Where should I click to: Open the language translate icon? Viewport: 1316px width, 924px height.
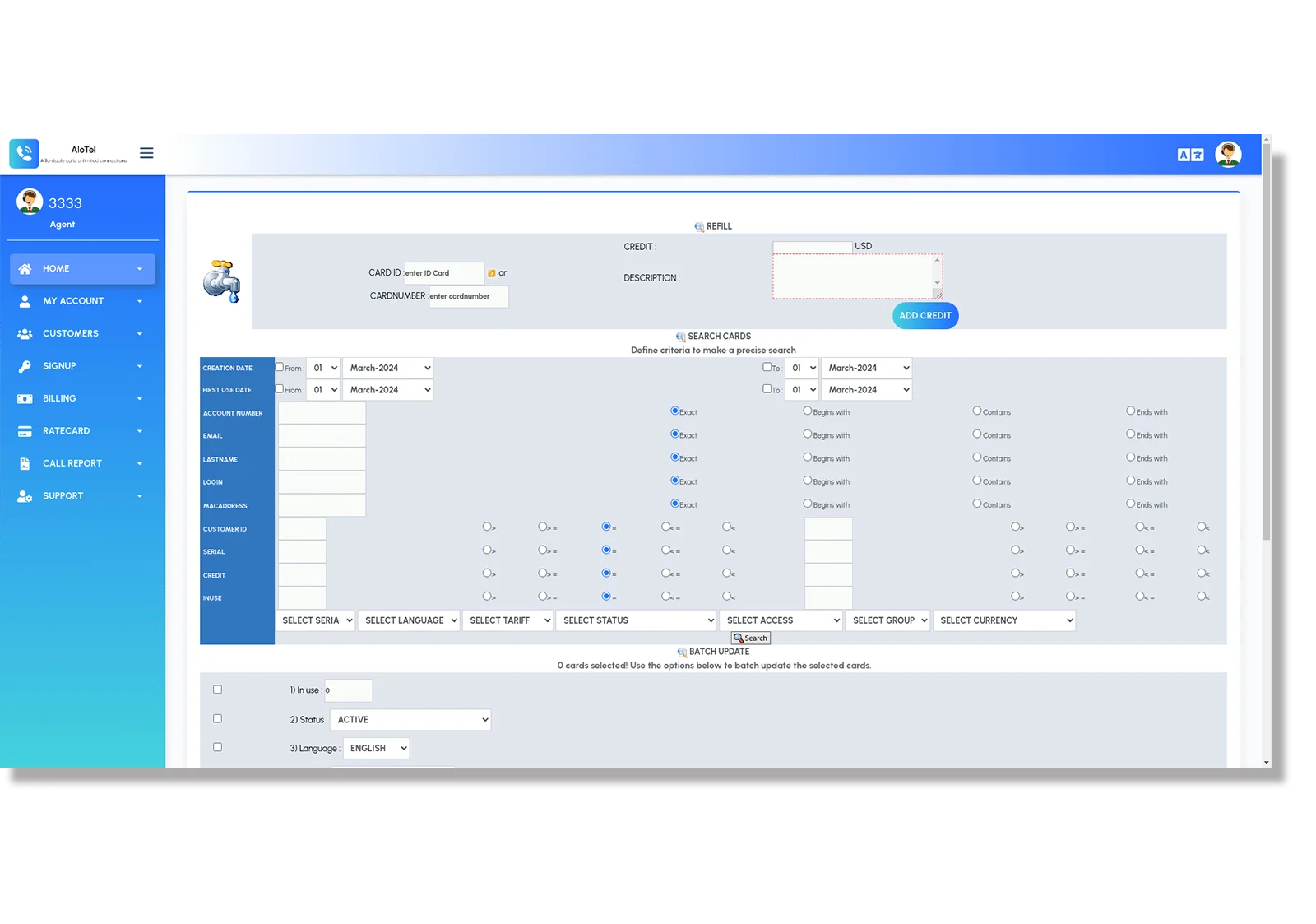coord(1190,155)
